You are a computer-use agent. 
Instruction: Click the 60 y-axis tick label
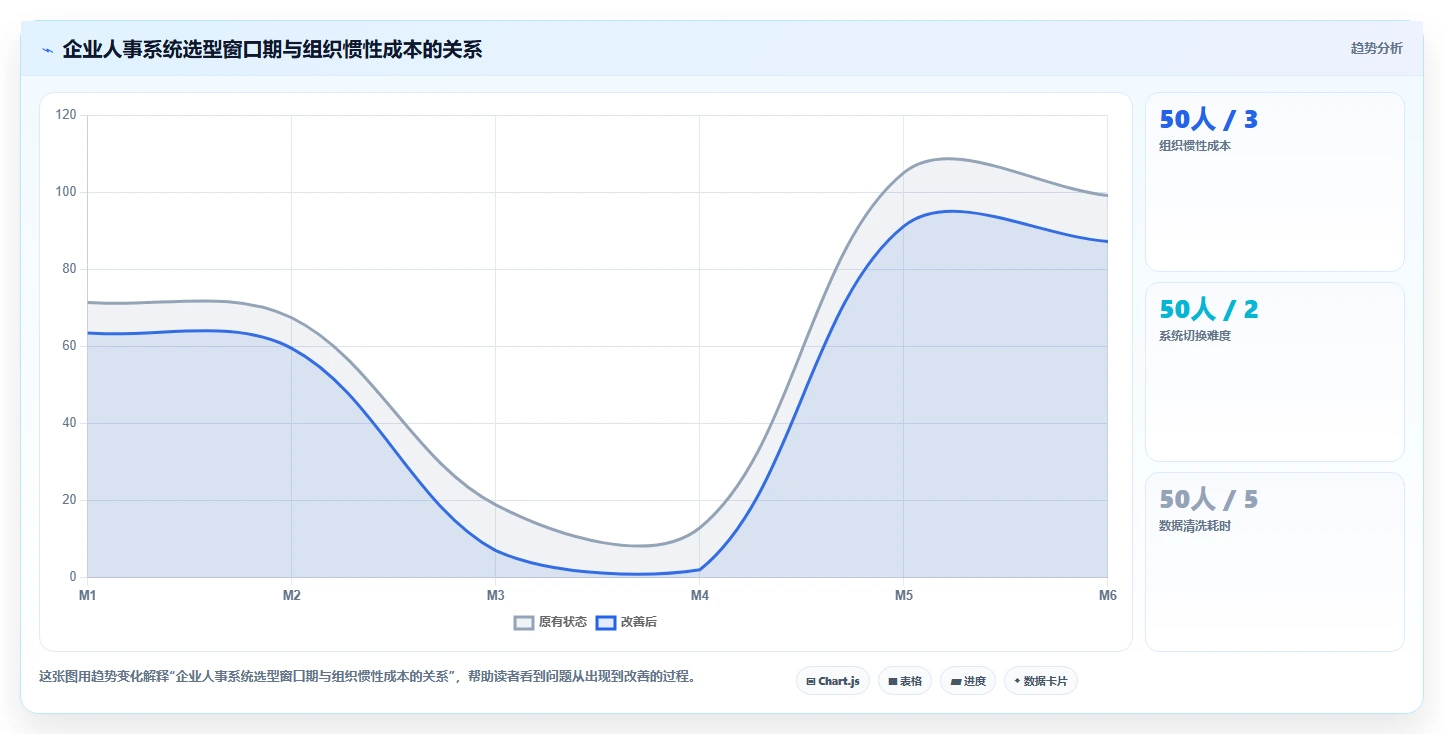tap(69, 346)
